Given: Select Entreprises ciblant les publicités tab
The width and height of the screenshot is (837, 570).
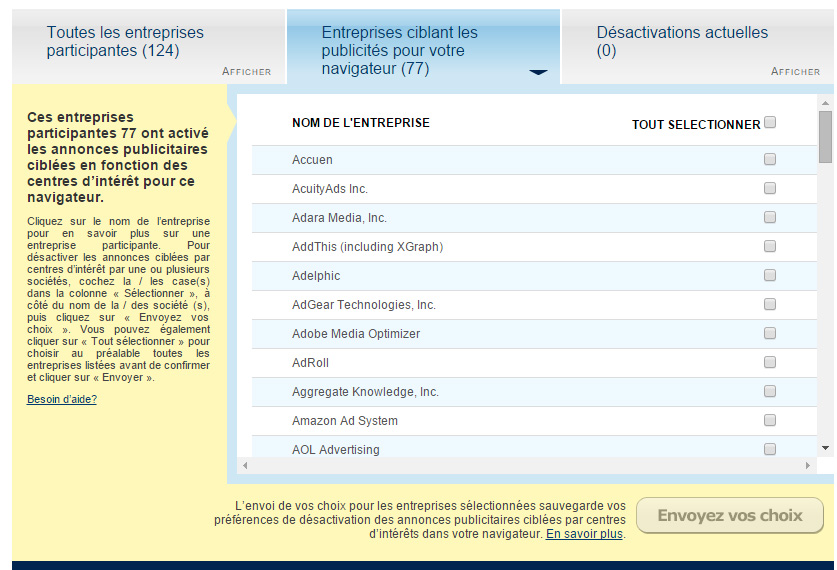Looking at the screenshot, I should click(x=423, y=46).
